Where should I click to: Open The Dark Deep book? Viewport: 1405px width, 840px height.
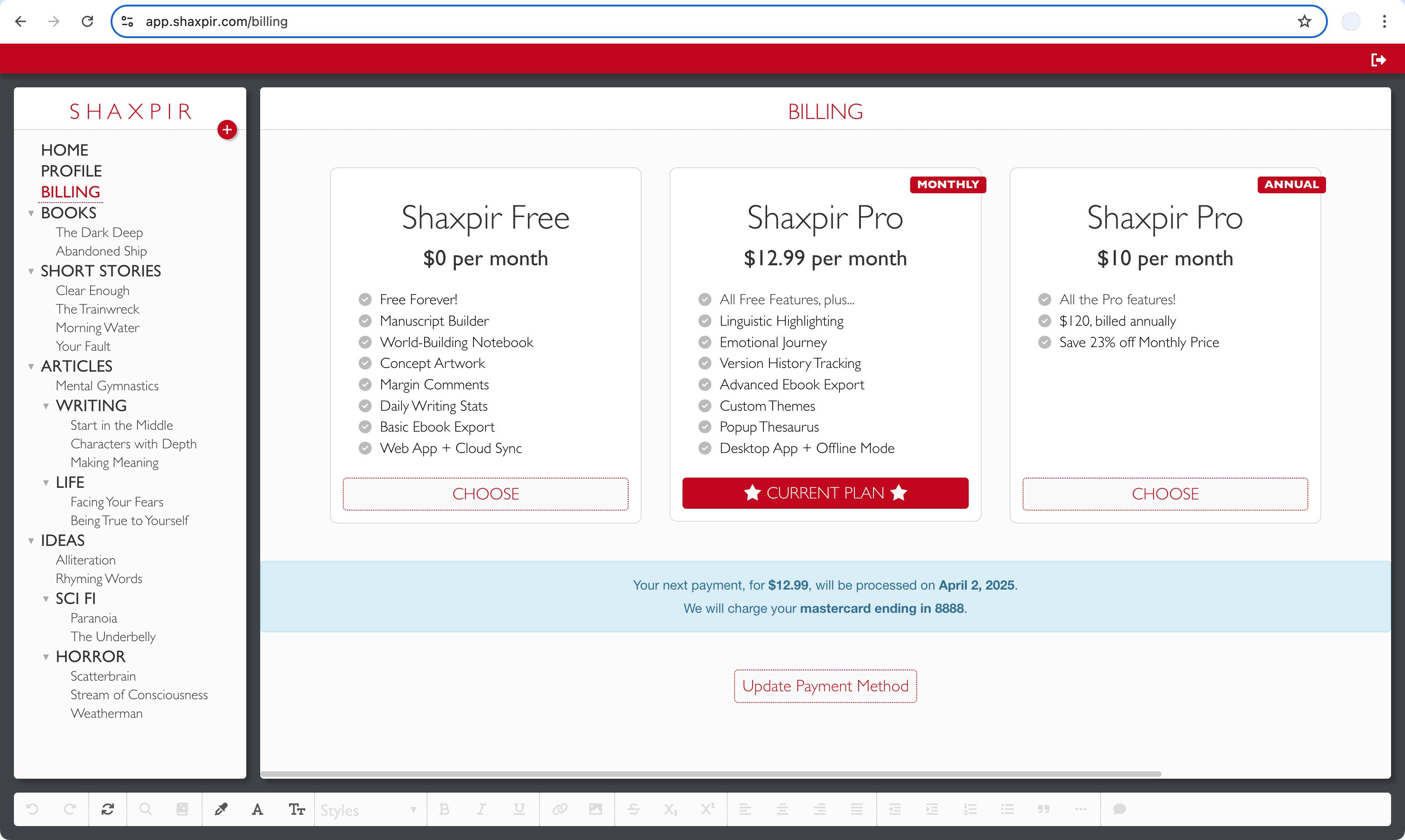pyautogui.click(x=99, y=232)
